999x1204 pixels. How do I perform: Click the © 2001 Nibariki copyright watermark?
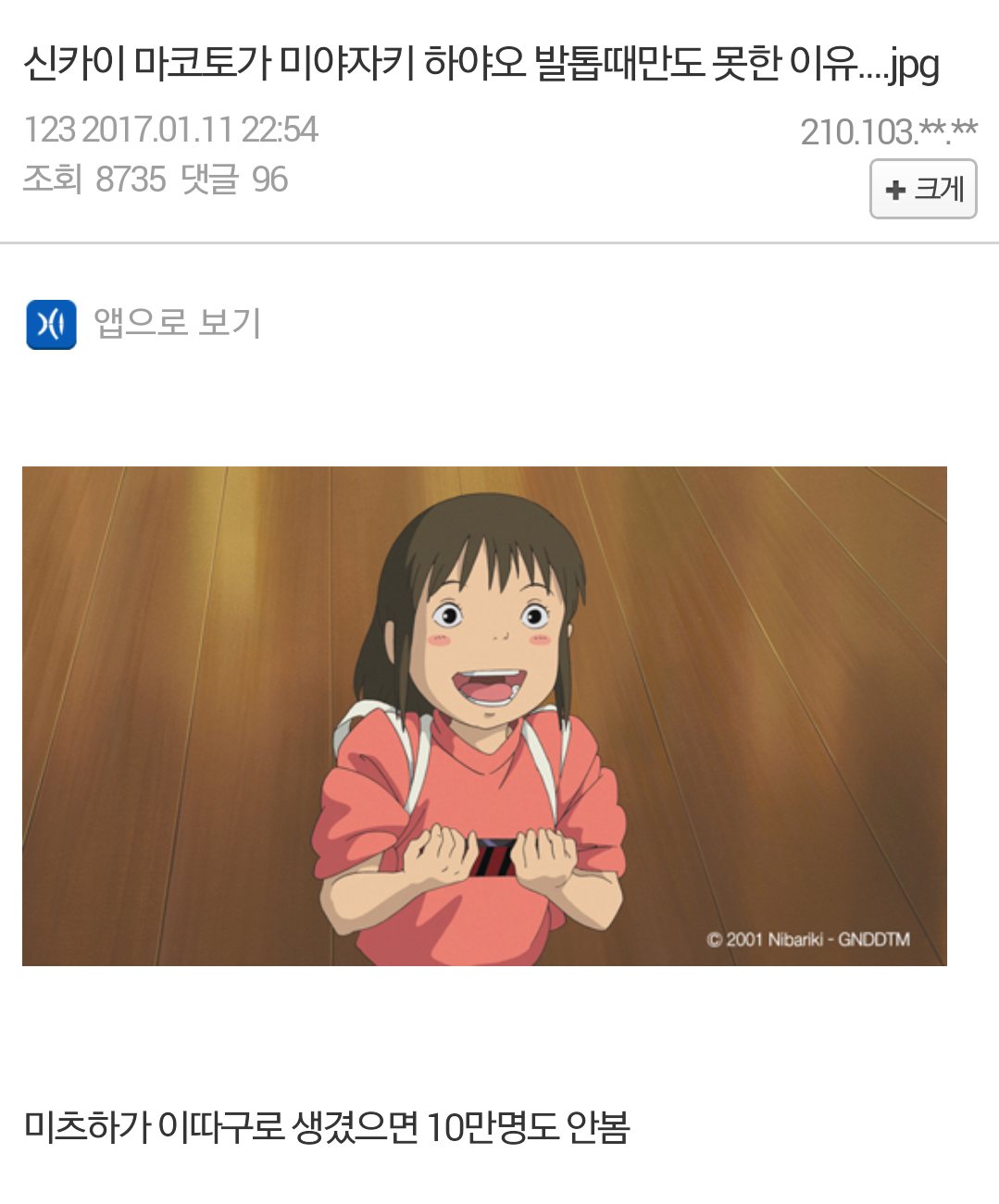808,939
